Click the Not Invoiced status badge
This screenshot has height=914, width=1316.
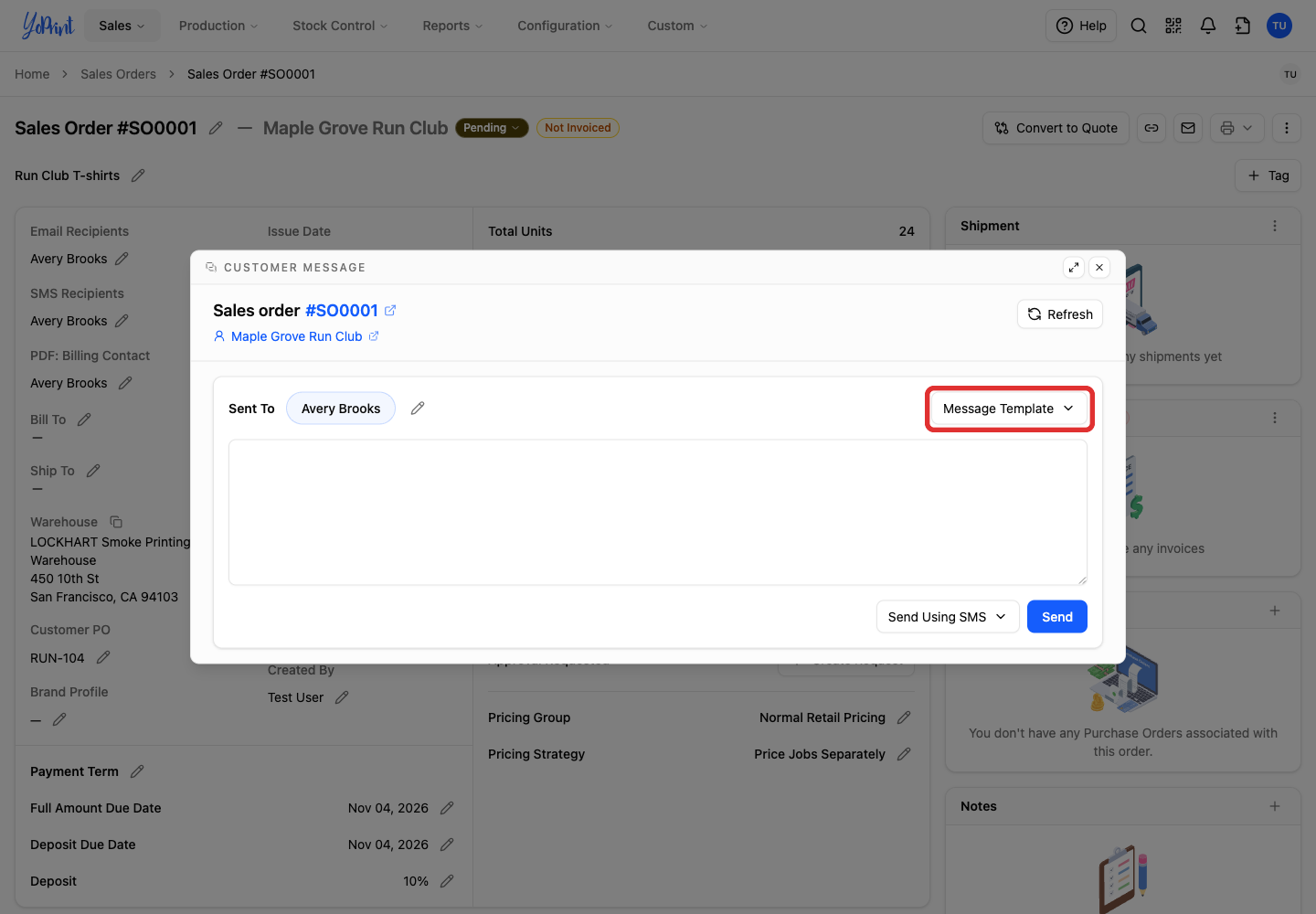(578, 128)
